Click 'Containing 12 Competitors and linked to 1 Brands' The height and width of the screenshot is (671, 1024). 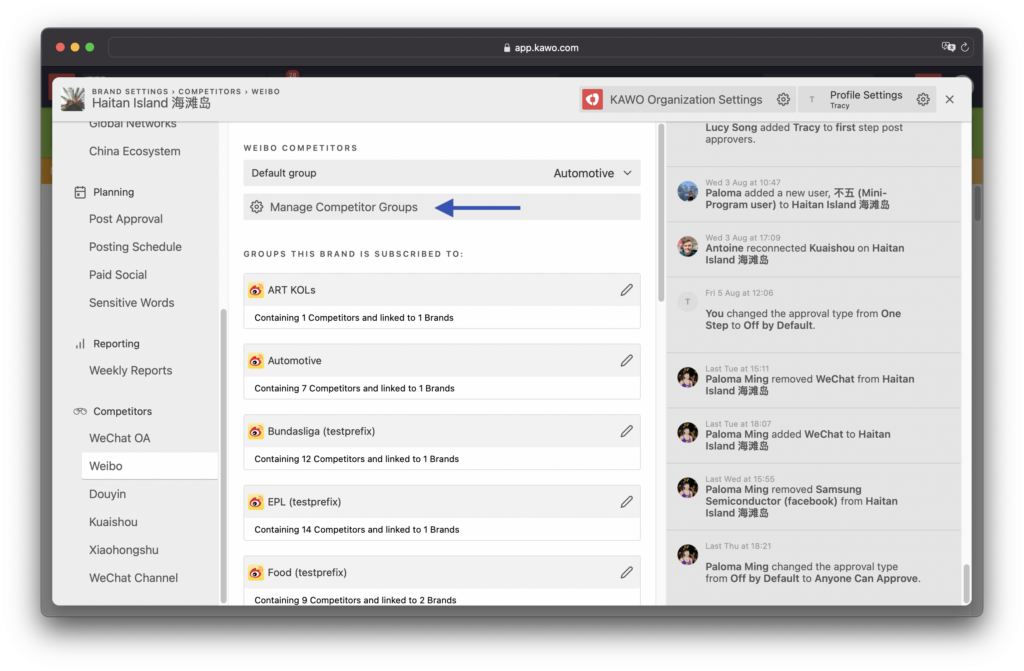(357, 459)
